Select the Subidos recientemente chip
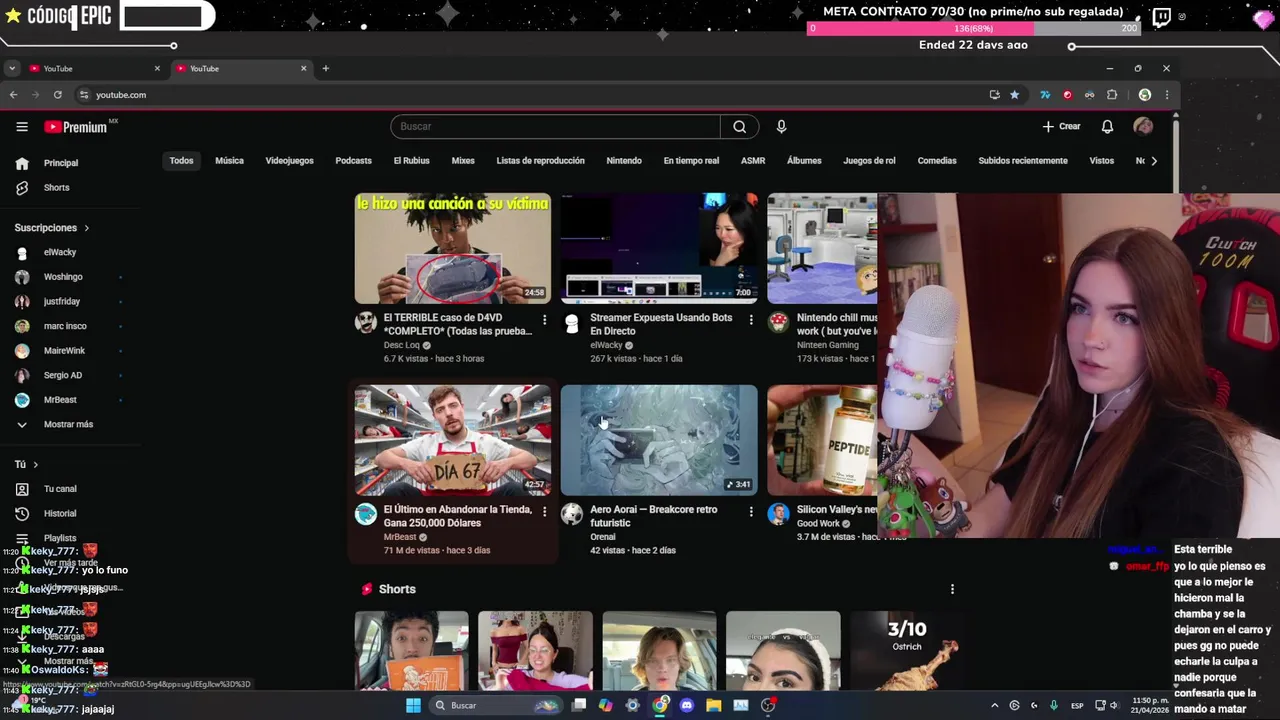The height and width of the screenshot is (720, 1280). 1023,161
